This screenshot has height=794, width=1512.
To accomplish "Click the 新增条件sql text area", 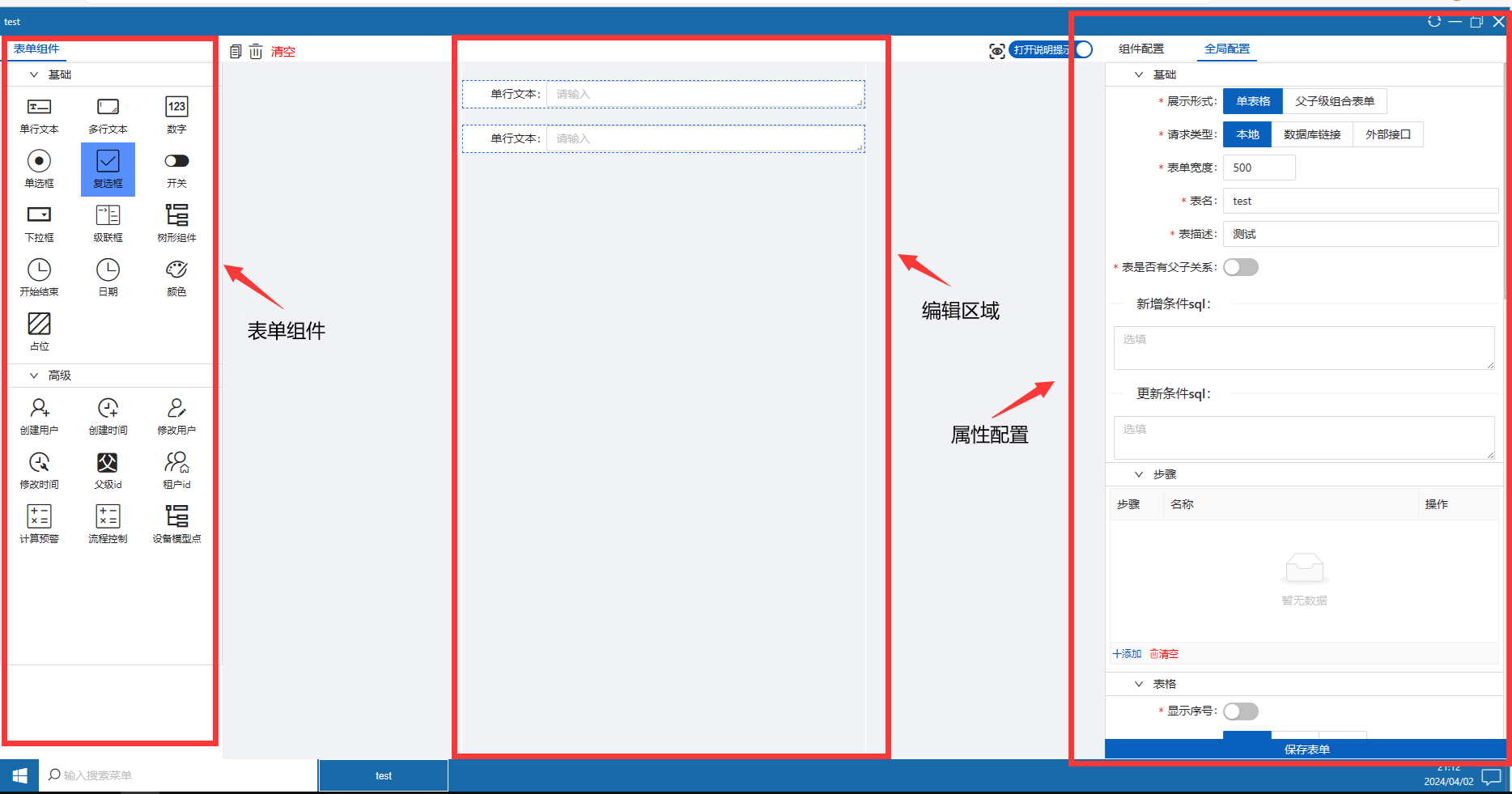I will (1304, 348).
